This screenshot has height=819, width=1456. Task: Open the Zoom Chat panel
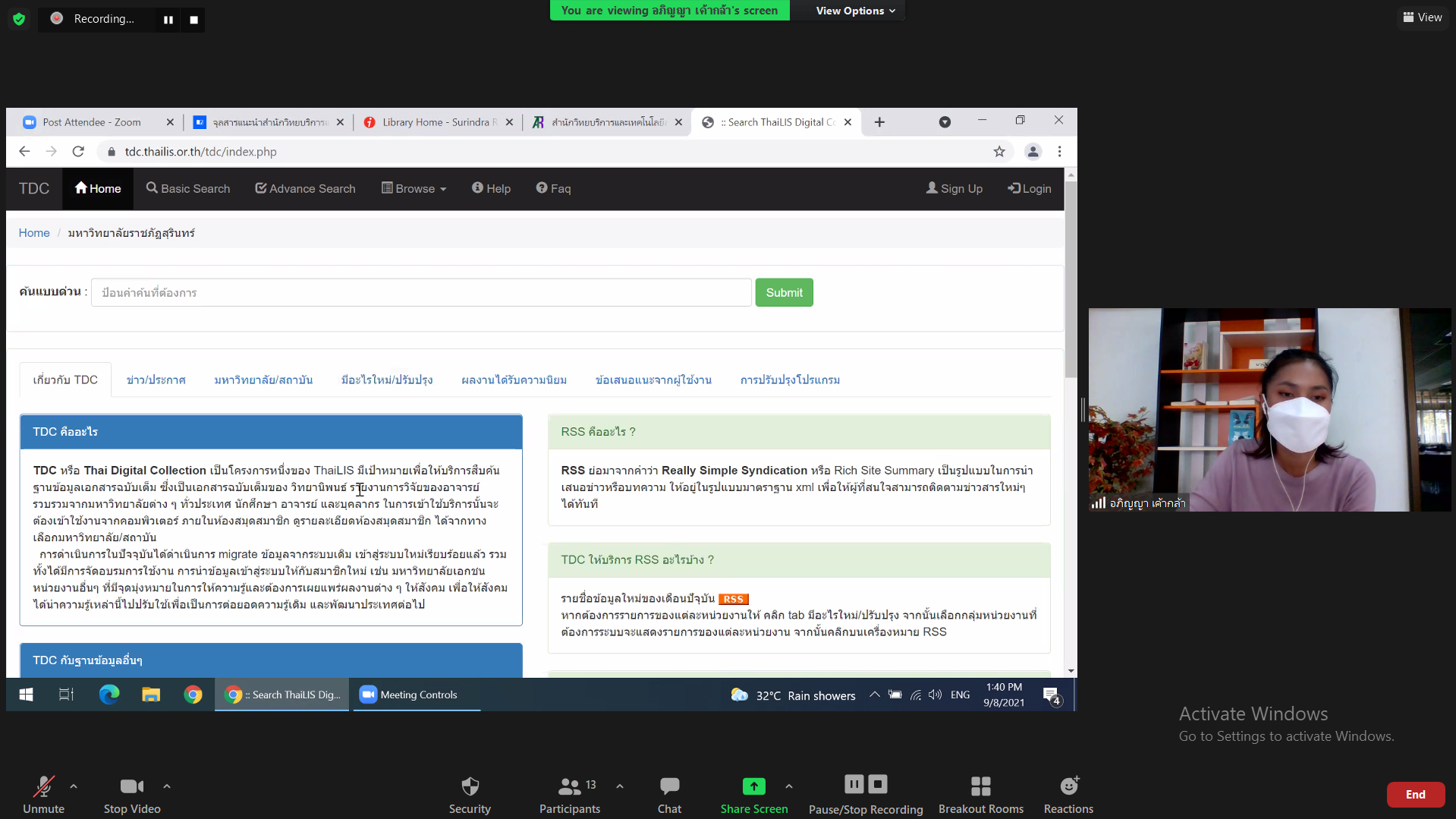click(x=669, y=786)
